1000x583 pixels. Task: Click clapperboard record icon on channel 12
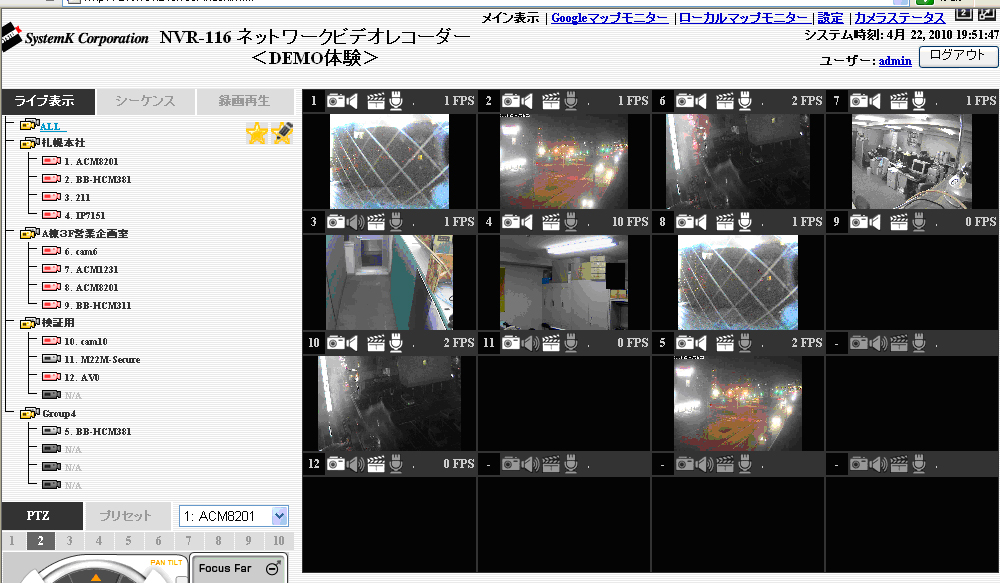[376, 464]
